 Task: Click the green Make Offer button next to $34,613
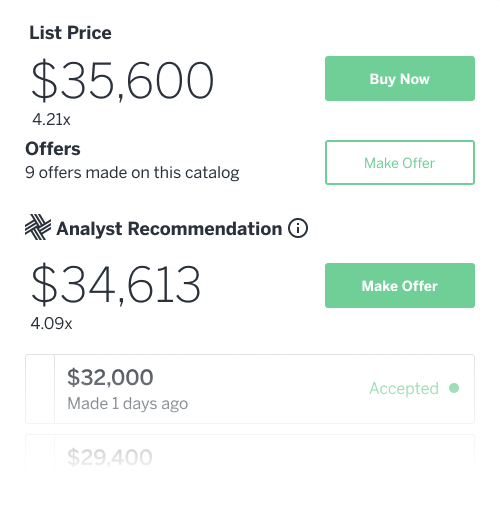pyautogui.click(x=400, y=285)
